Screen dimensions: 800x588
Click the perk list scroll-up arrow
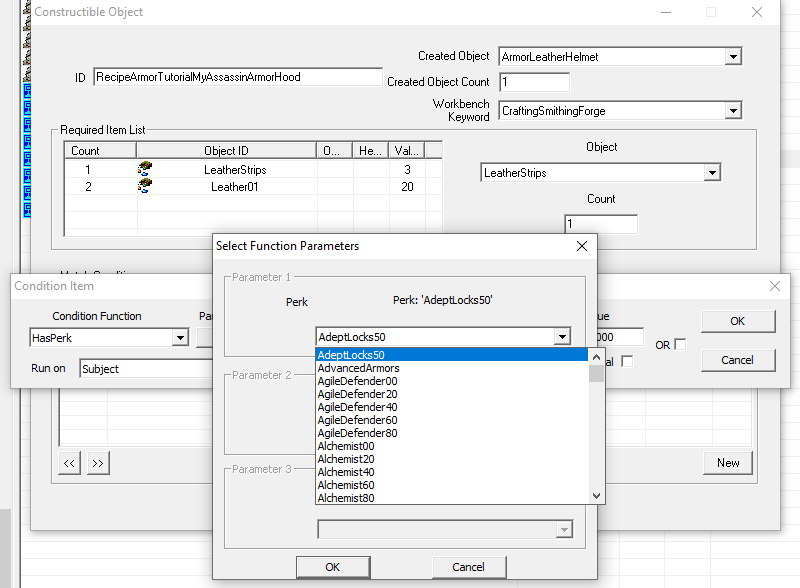pos(597,356)
